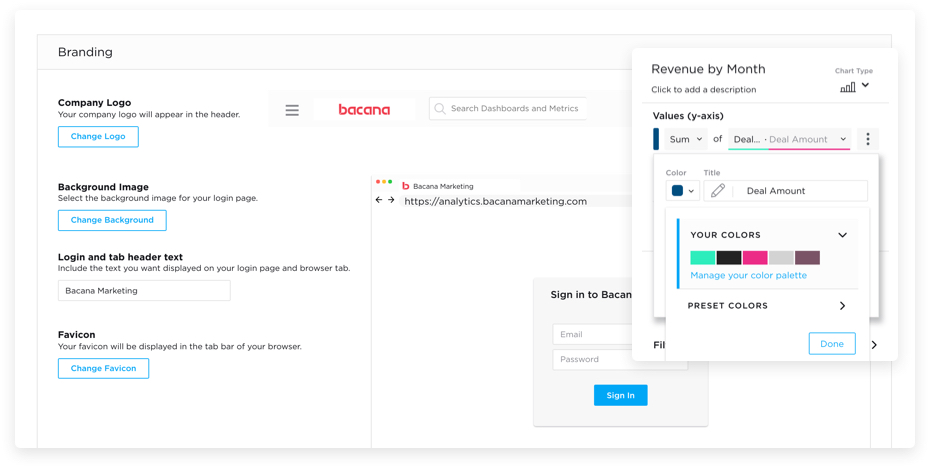This screenshot has width=930, height=468.
Task: Click the Change Logo button
Action: [98, 137]
